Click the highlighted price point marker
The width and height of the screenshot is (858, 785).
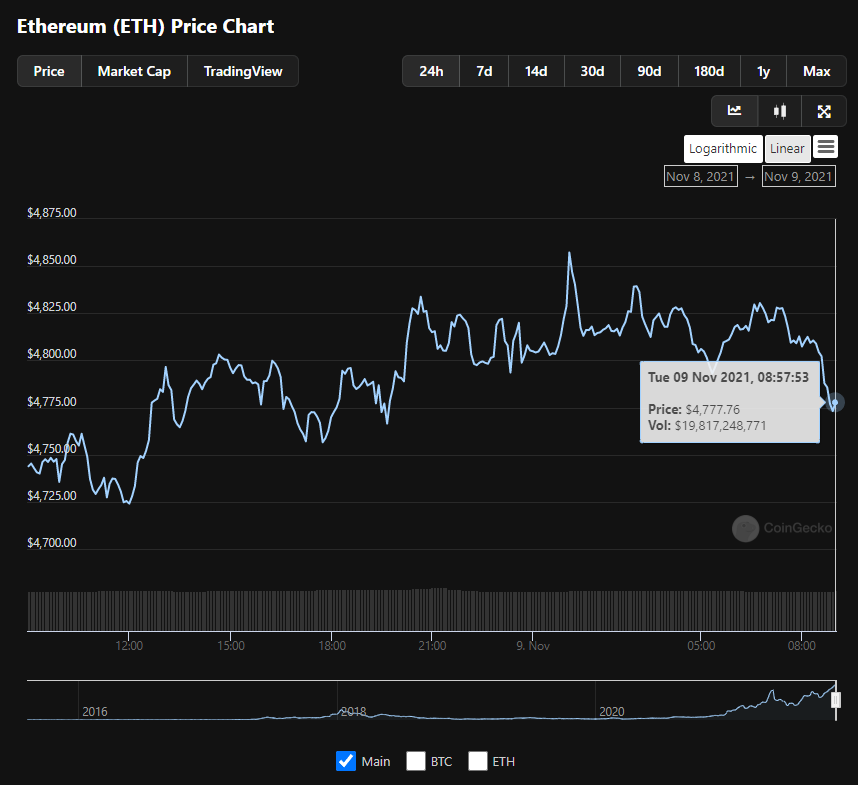[x=835, y=403]
